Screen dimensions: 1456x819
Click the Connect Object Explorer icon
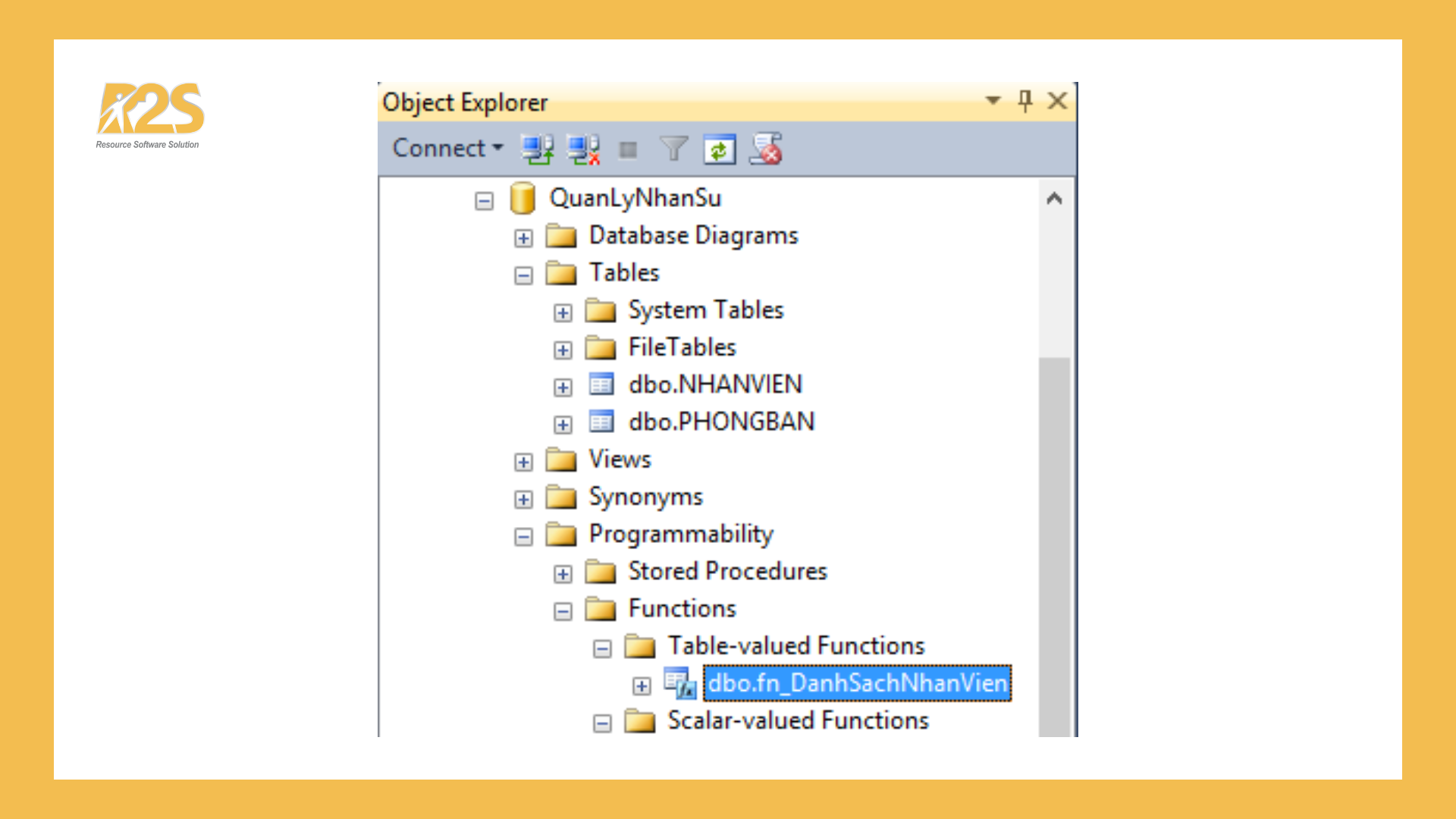(x=538, y=149)
